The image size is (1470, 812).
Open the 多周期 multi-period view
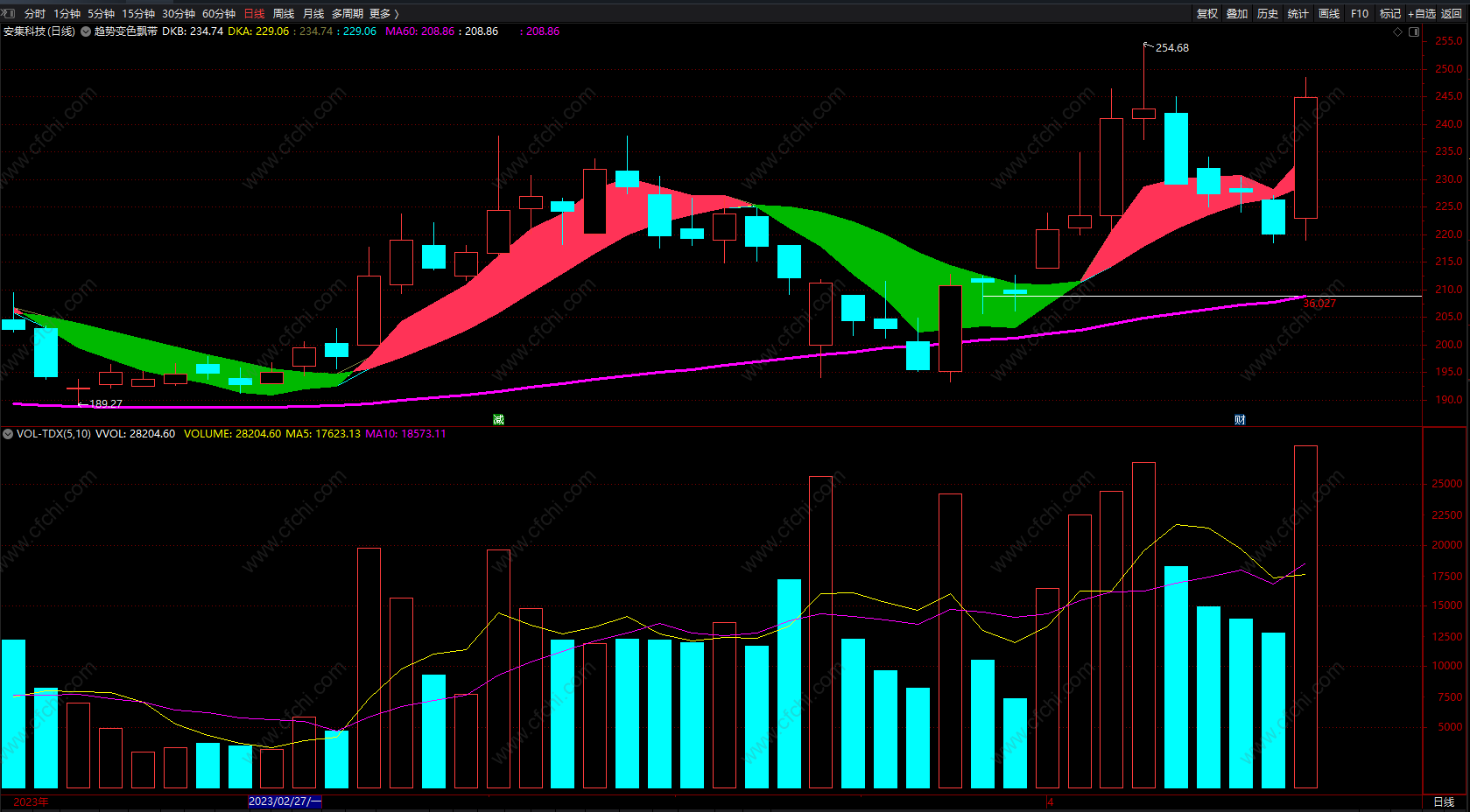click(x=348, y=14)
